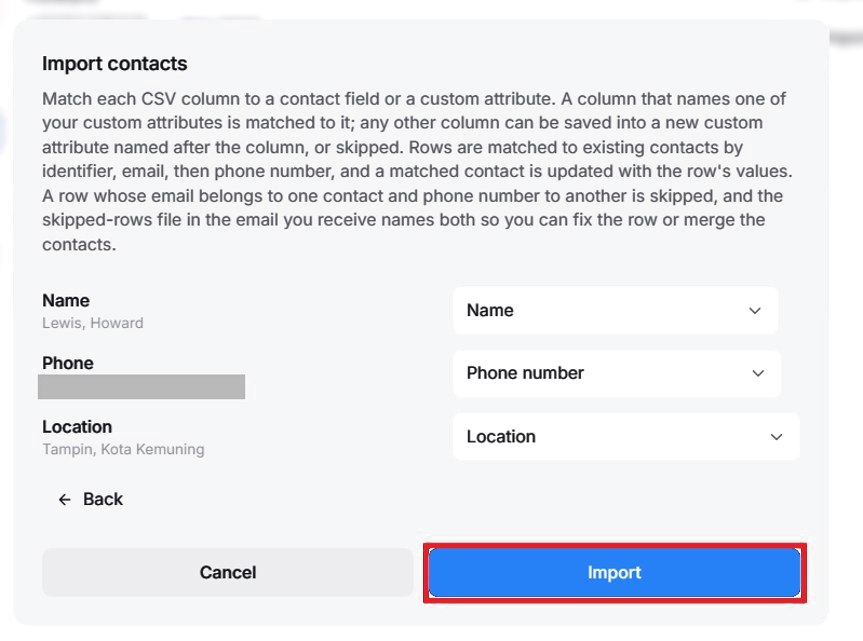Screen dimensions: 863x641
Task: Open the Name field mapping dropdown
Action: (x=615, y=310)
